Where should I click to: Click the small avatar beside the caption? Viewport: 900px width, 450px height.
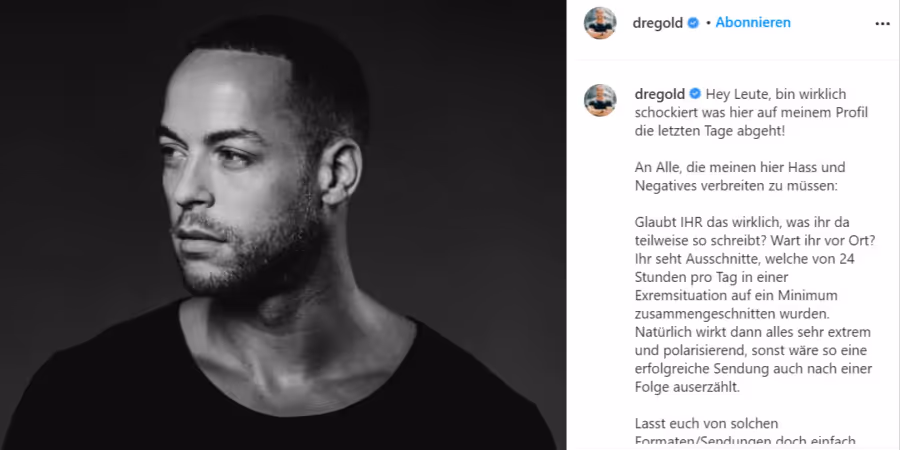pos(600,100)
